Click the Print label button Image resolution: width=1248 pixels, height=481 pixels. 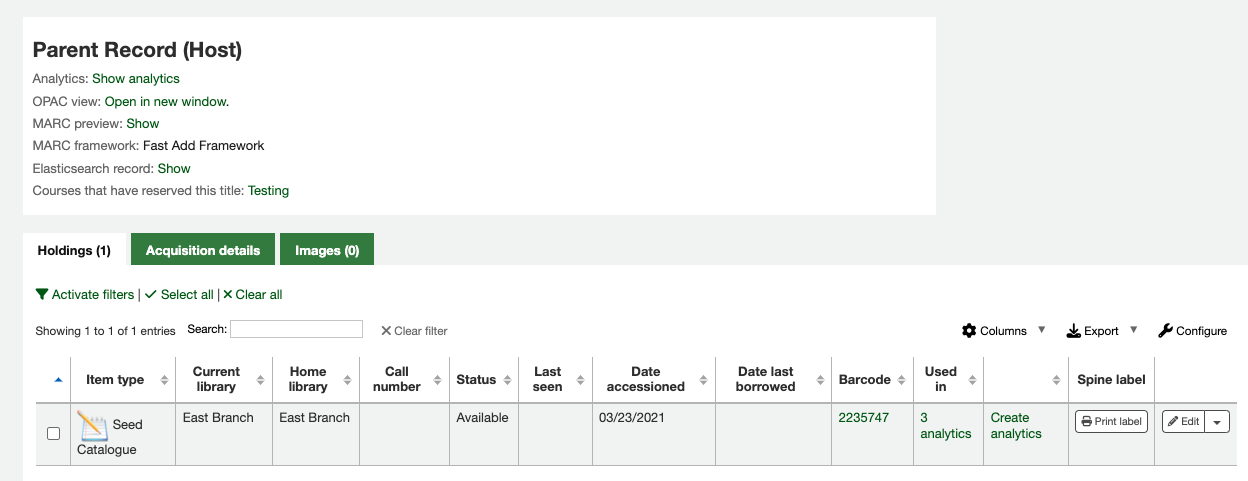click(x=1111, y=422)
